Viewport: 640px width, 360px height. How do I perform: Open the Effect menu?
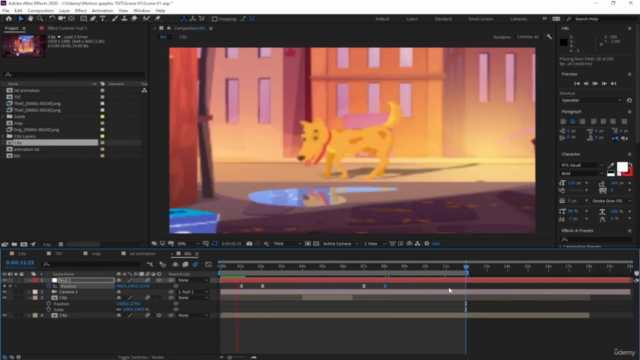click(x=81, y=11)
